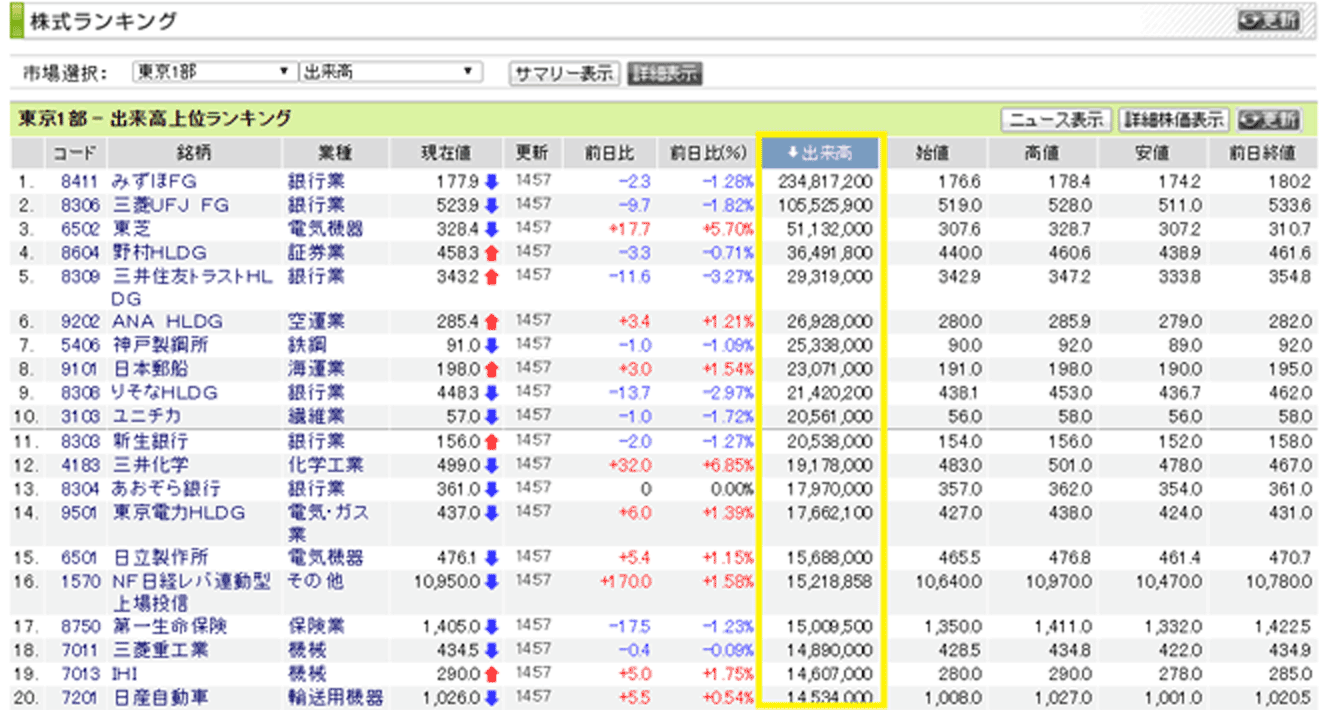The width and height of the screenshot is (1320, 710).
Task: Sort by the 出来高 column header
Action: (820, 153)
